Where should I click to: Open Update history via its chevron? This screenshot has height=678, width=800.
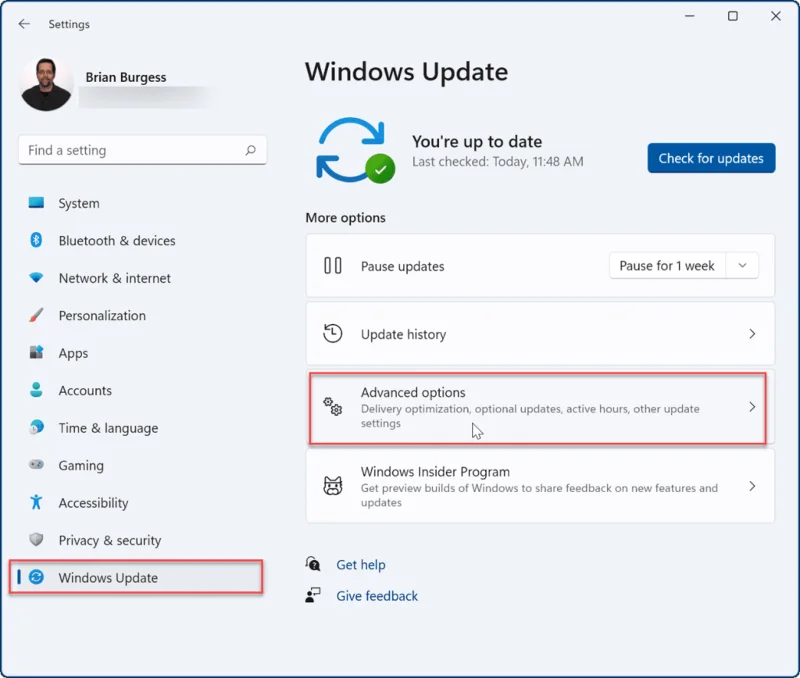752,334
